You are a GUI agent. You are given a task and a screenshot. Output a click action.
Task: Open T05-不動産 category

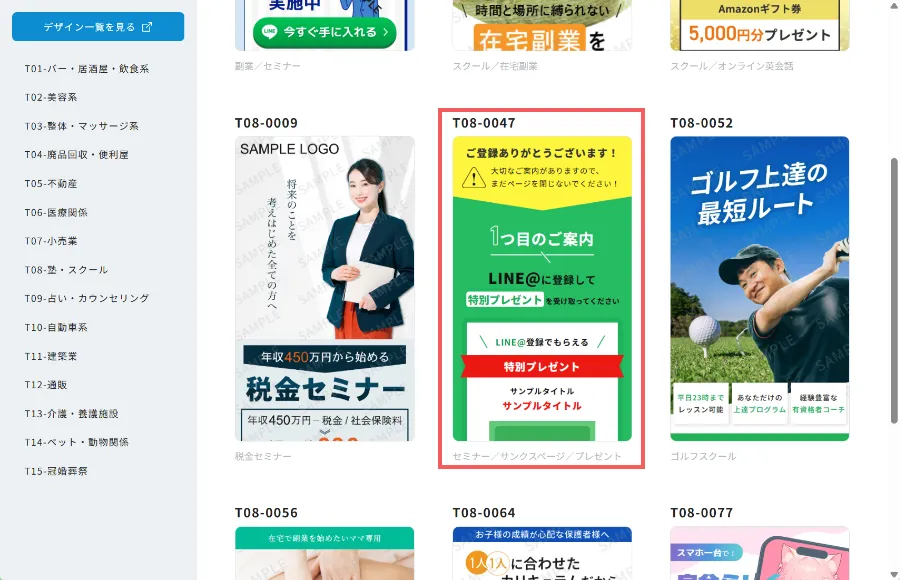[51, 183]
